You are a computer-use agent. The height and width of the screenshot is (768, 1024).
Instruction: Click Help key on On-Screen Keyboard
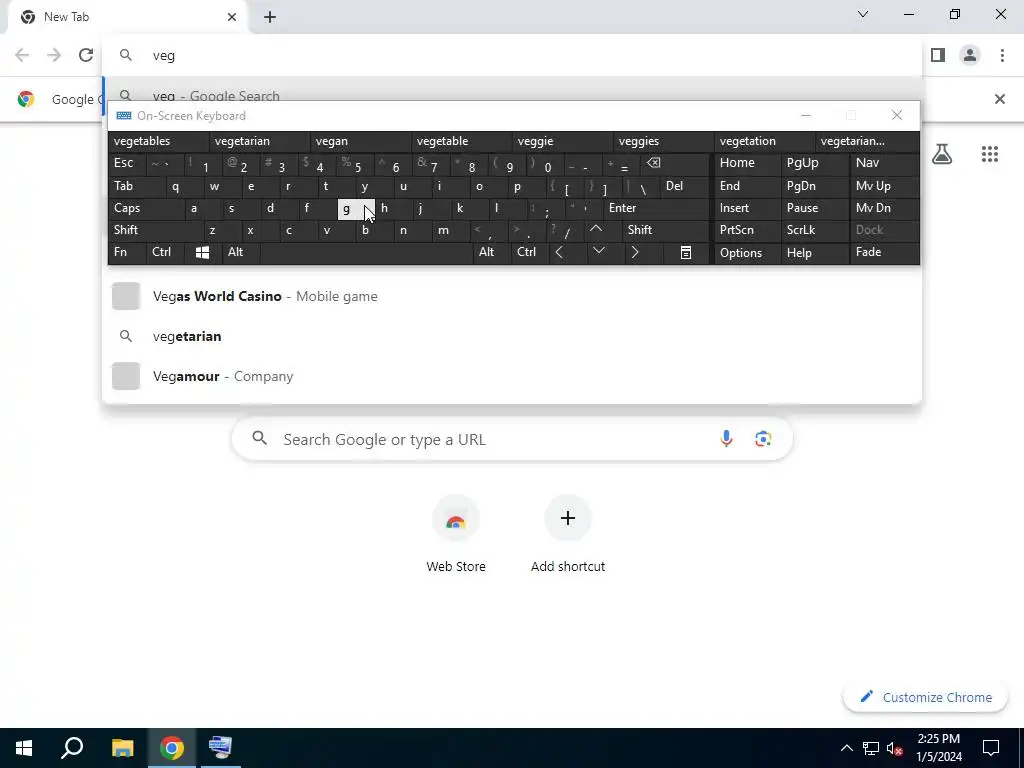[x=814, y=253]
